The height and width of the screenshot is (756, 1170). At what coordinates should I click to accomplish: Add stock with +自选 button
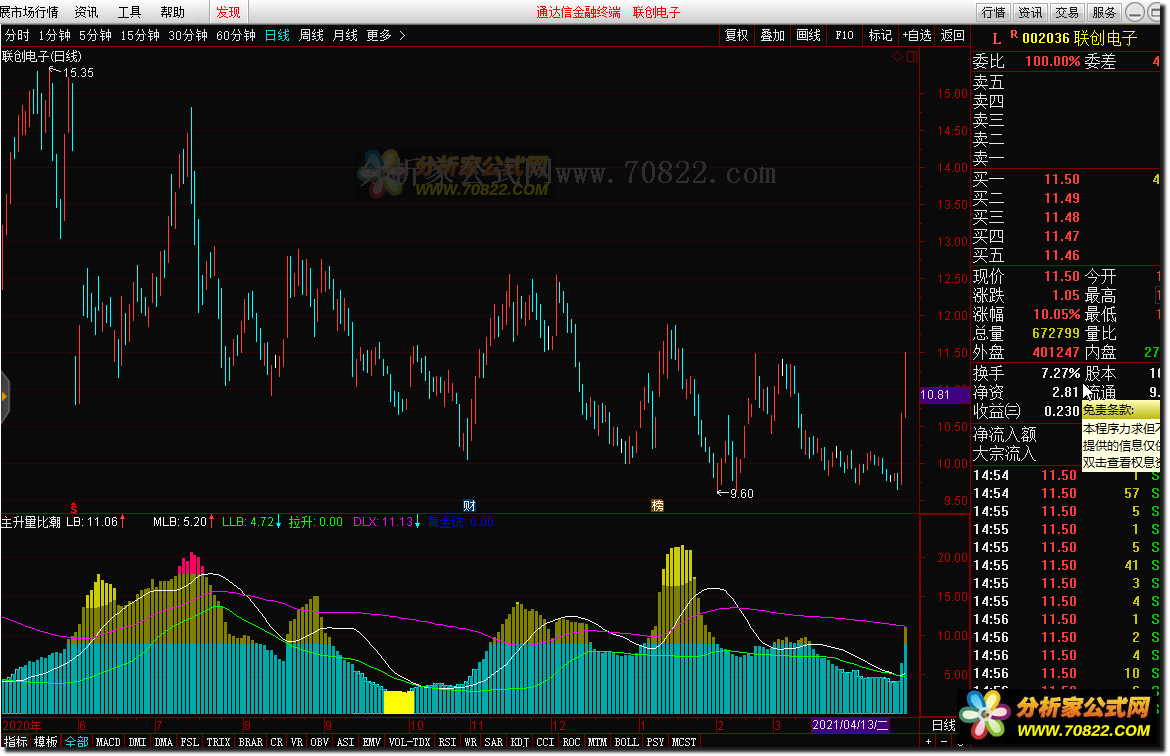click(916, 35)
